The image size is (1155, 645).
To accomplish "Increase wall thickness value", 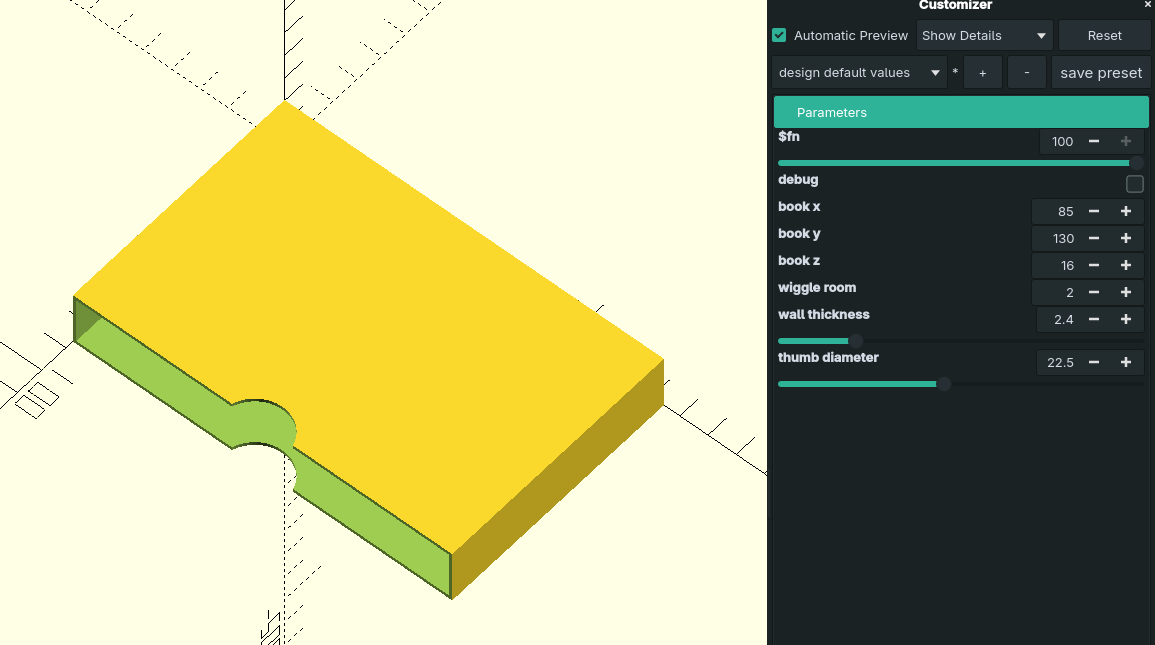I will (x=1126, y=320).
